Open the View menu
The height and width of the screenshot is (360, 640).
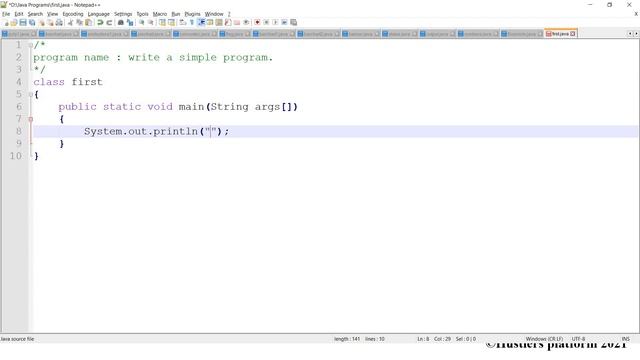(x=53, y=14)
